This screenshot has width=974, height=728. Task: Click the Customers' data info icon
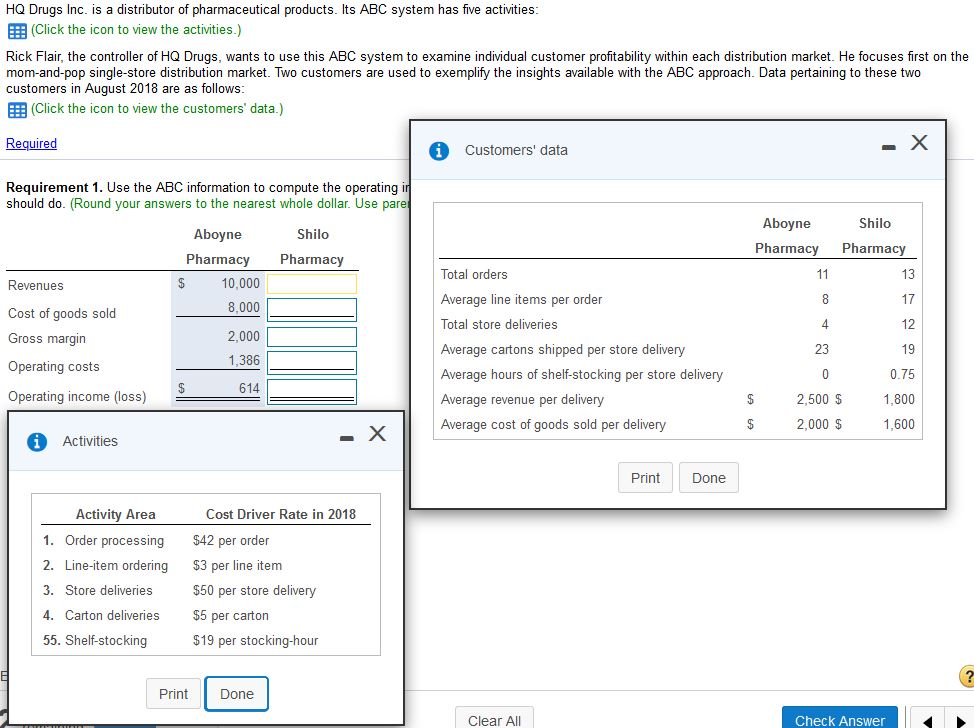[x=439, y=150]
